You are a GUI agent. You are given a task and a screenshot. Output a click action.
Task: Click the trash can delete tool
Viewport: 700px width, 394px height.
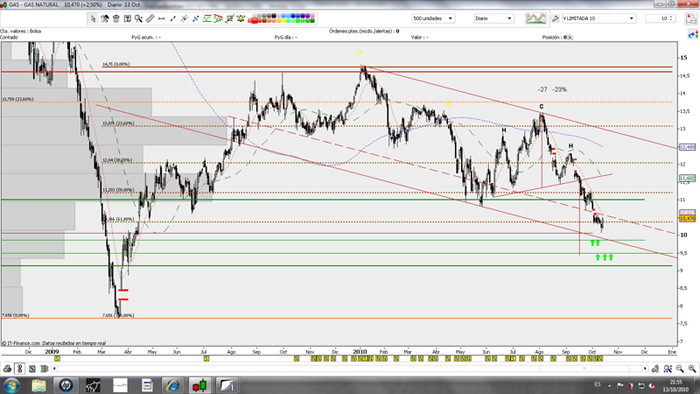[116, 19]
